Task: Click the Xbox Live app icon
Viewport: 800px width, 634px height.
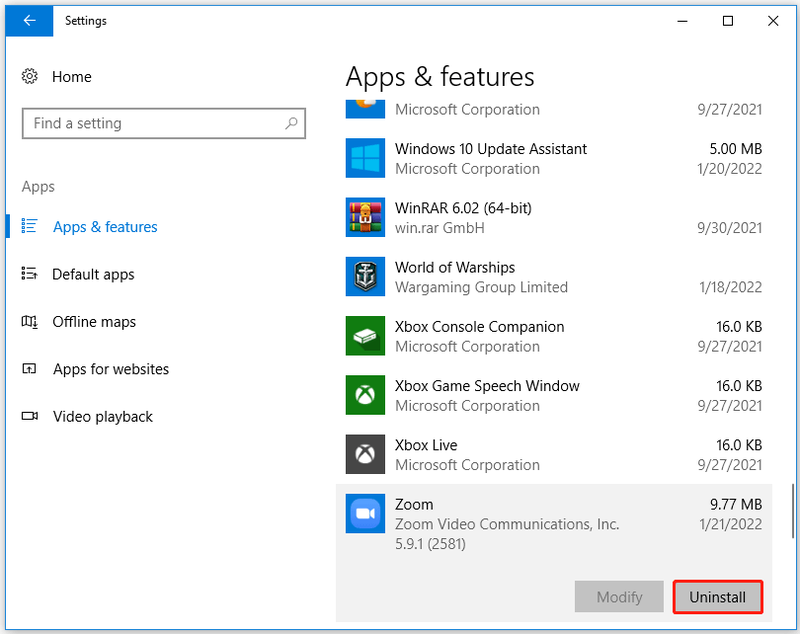Action: click(365, 454)
